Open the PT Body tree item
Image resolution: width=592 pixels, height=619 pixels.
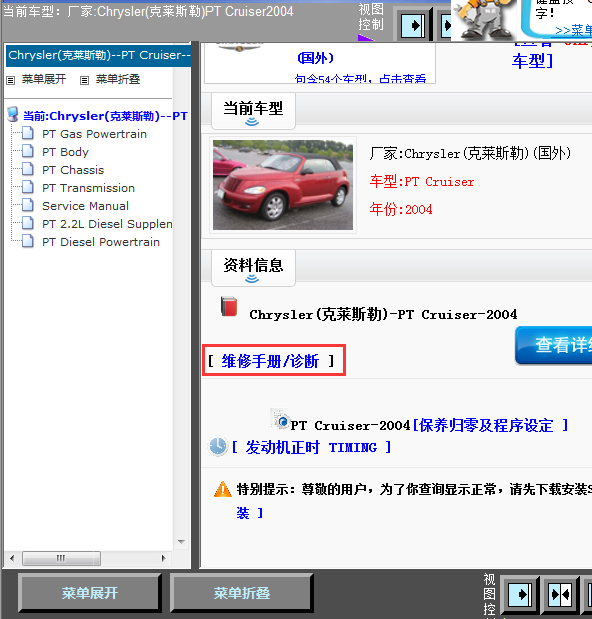point(65,152)
